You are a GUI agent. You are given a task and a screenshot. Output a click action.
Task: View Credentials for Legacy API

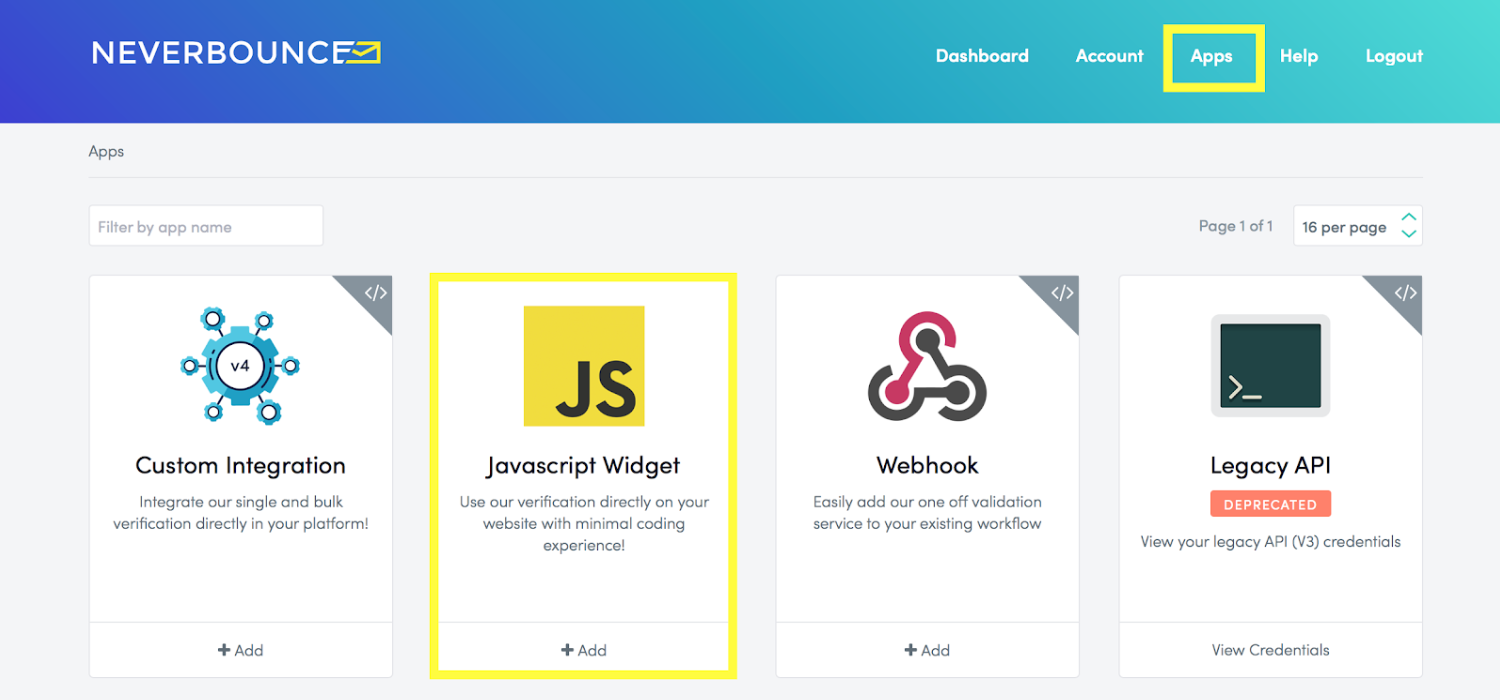[1270, 650]
